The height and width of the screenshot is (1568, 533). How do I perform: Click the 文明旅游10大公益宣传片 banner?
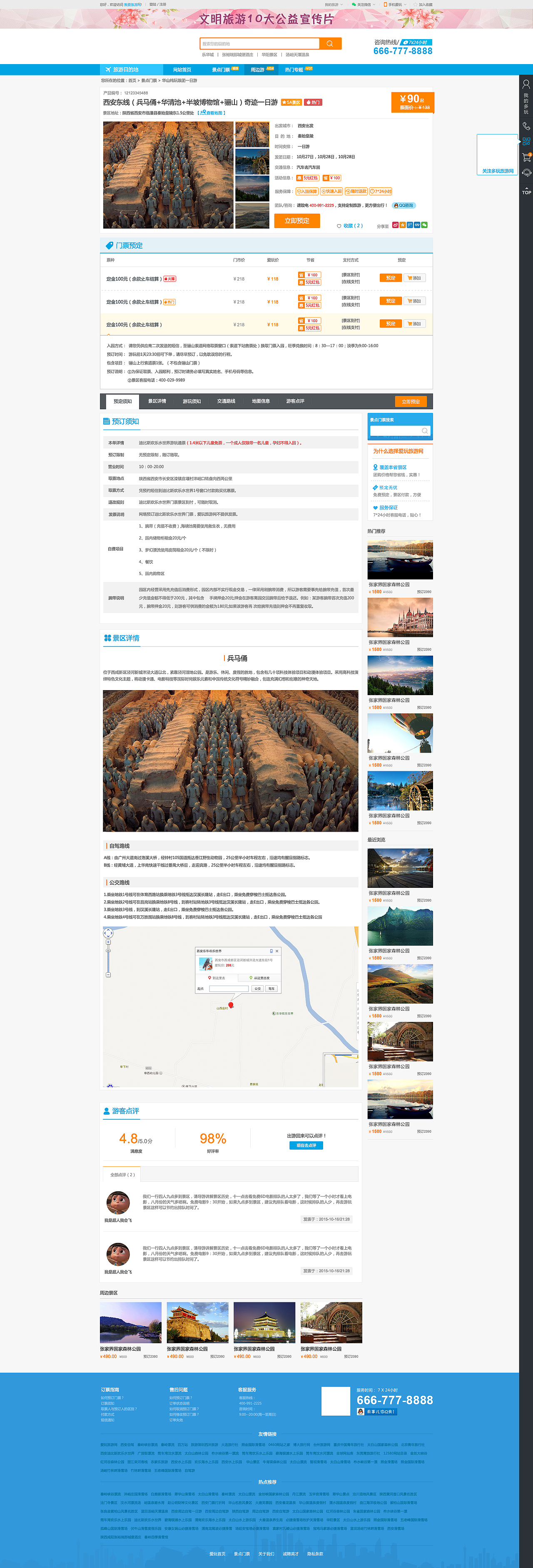(266, 19)
